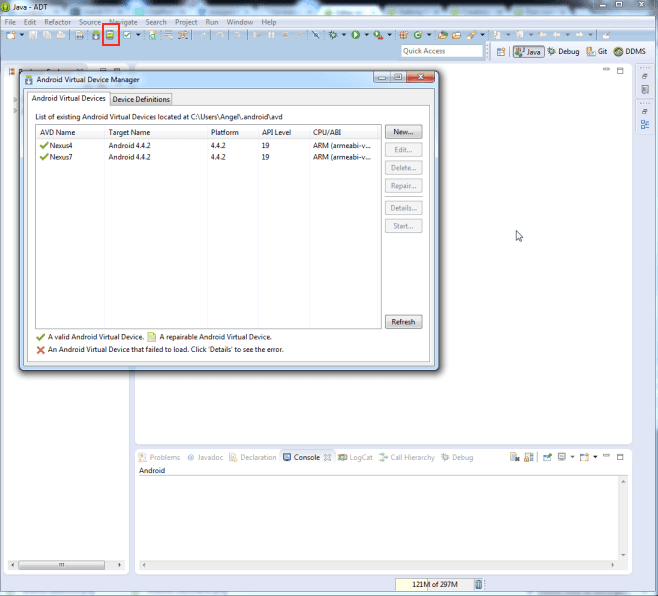This screenshot has height=596, width=658.
Task: Switch to the Git perspective
Action: point(596,51)
